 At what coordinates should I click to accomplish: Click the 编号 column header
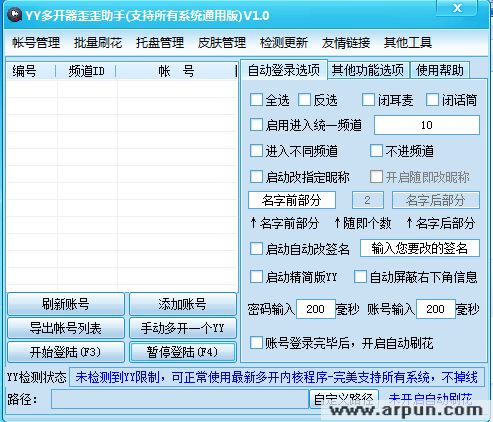(31, 71)
